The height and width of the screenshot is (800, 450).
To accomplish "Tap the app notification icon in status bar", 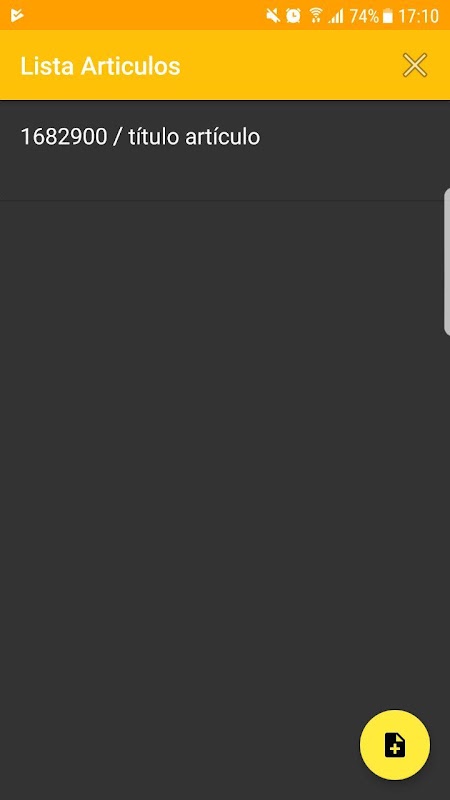I will [x=17, y=15].
